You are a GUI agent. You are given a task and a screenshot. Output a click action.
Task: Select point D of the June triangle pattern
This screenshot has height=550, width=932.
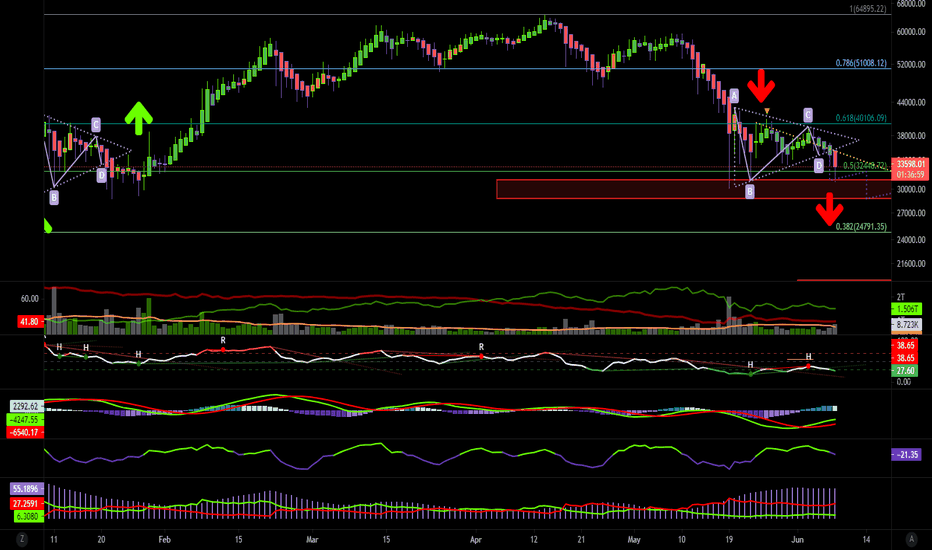(x=819, y=165)
